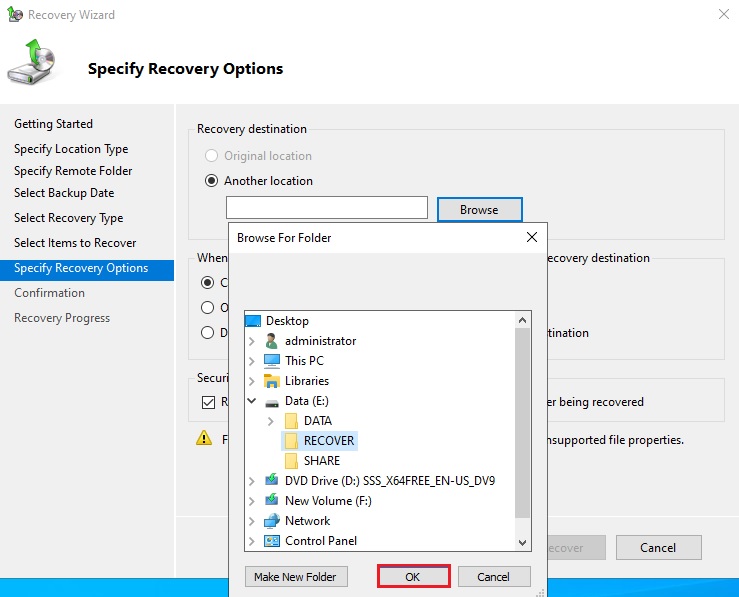Click the folder tree scroll down arrow
Viewport: 739px width, 597px height.
(x=523, y=541)
